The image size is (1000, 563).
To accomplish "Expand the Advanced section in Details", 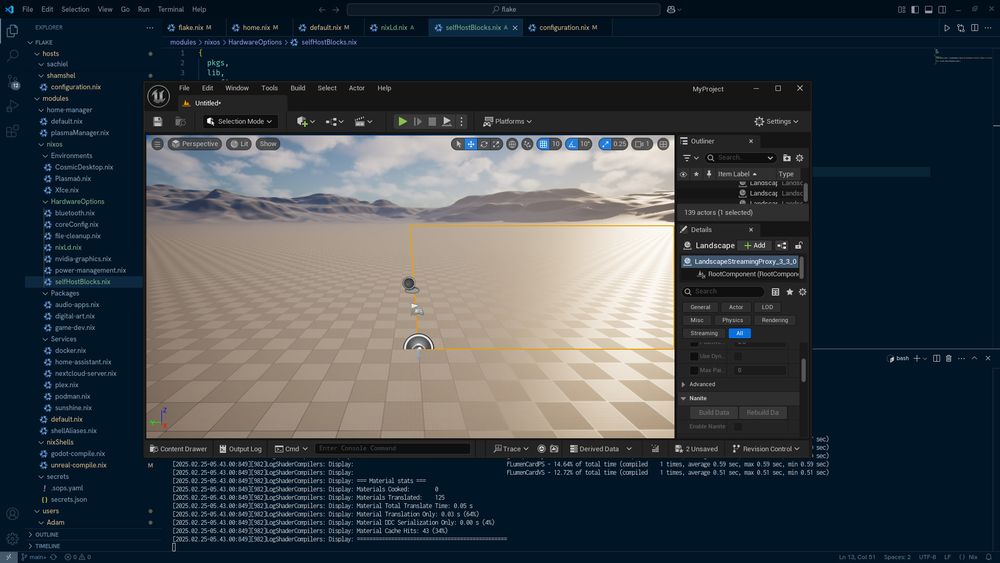I will (700, 384).
